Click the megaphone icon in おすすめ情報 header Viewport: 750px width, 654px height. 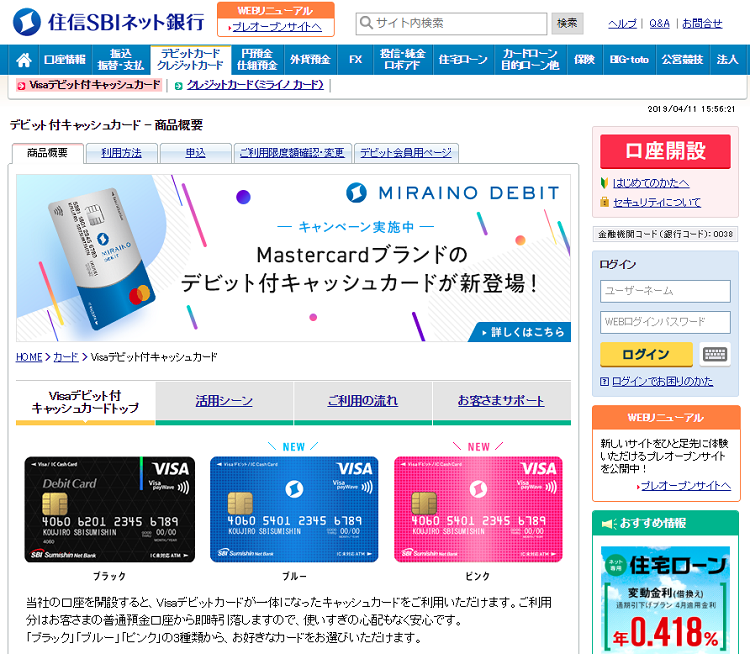click(609, 524)
